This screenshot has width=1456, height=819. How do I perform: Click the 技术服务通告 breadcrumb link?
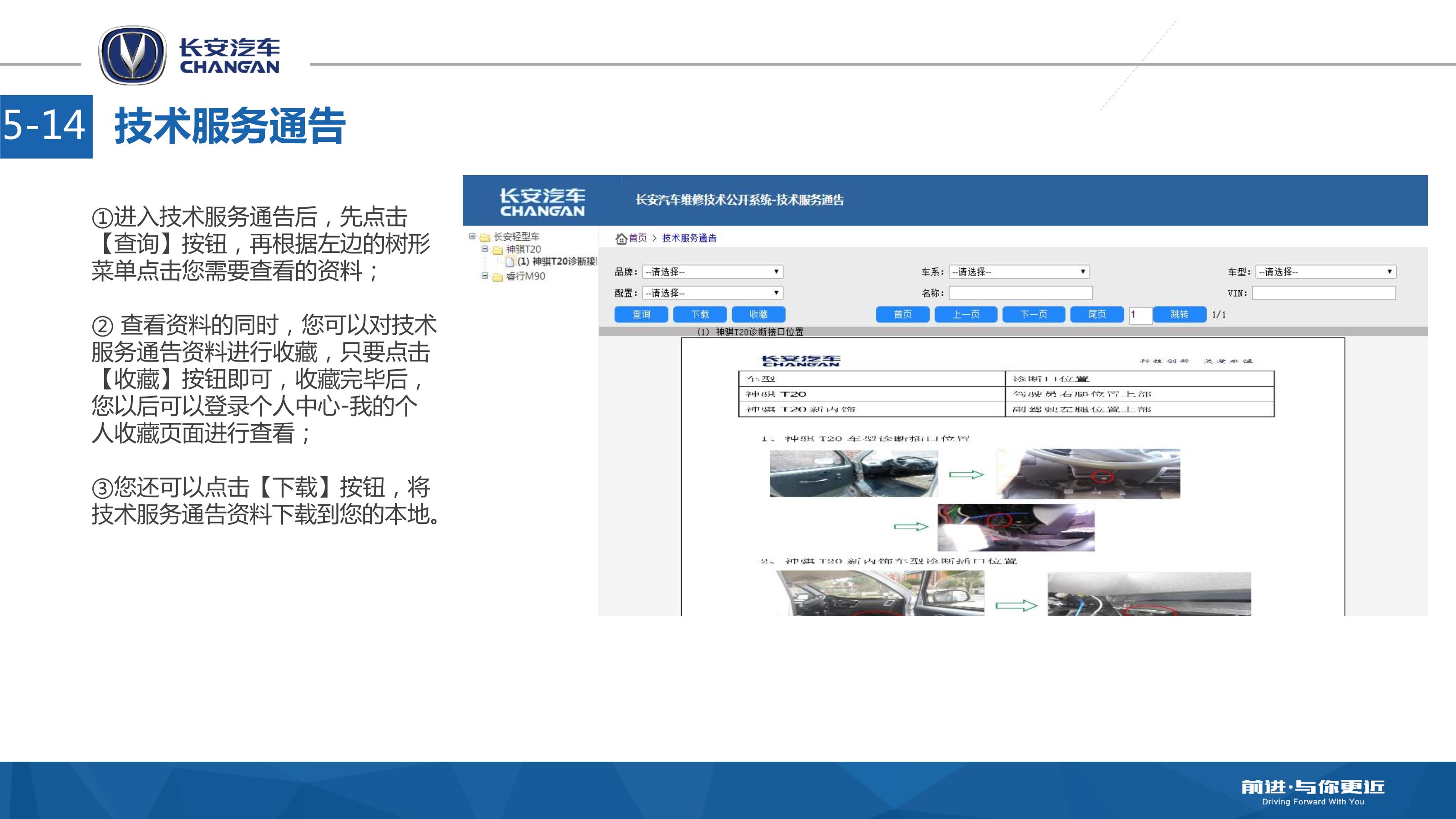pyautogui.click(x=689, y=238)
